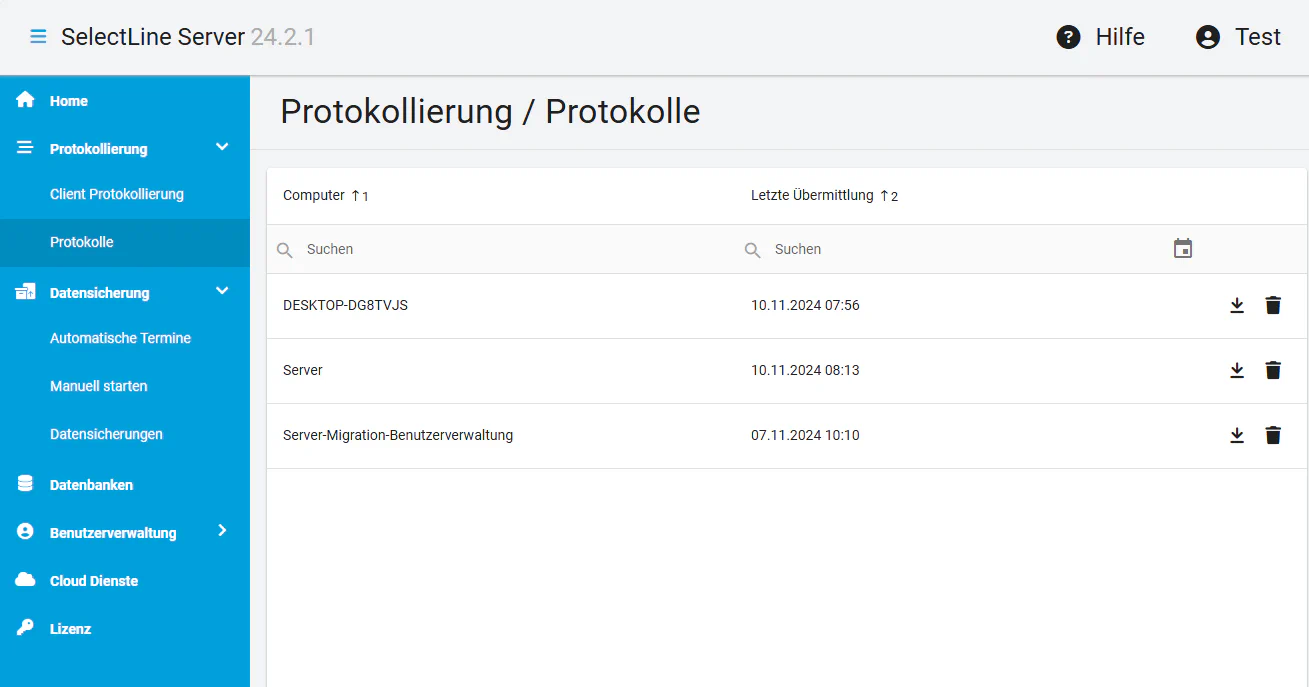Open the Datenbanken section
The image size is (1309, 687).
(x=91, y=484)
